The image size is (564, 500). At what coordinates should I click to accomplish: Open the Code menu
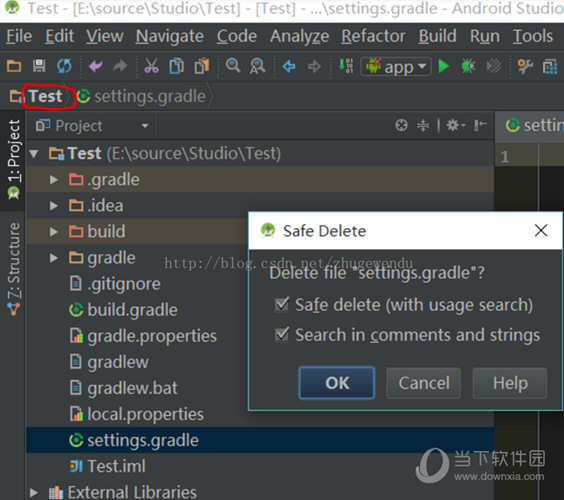pyautogui.click(x=236, y=36)
